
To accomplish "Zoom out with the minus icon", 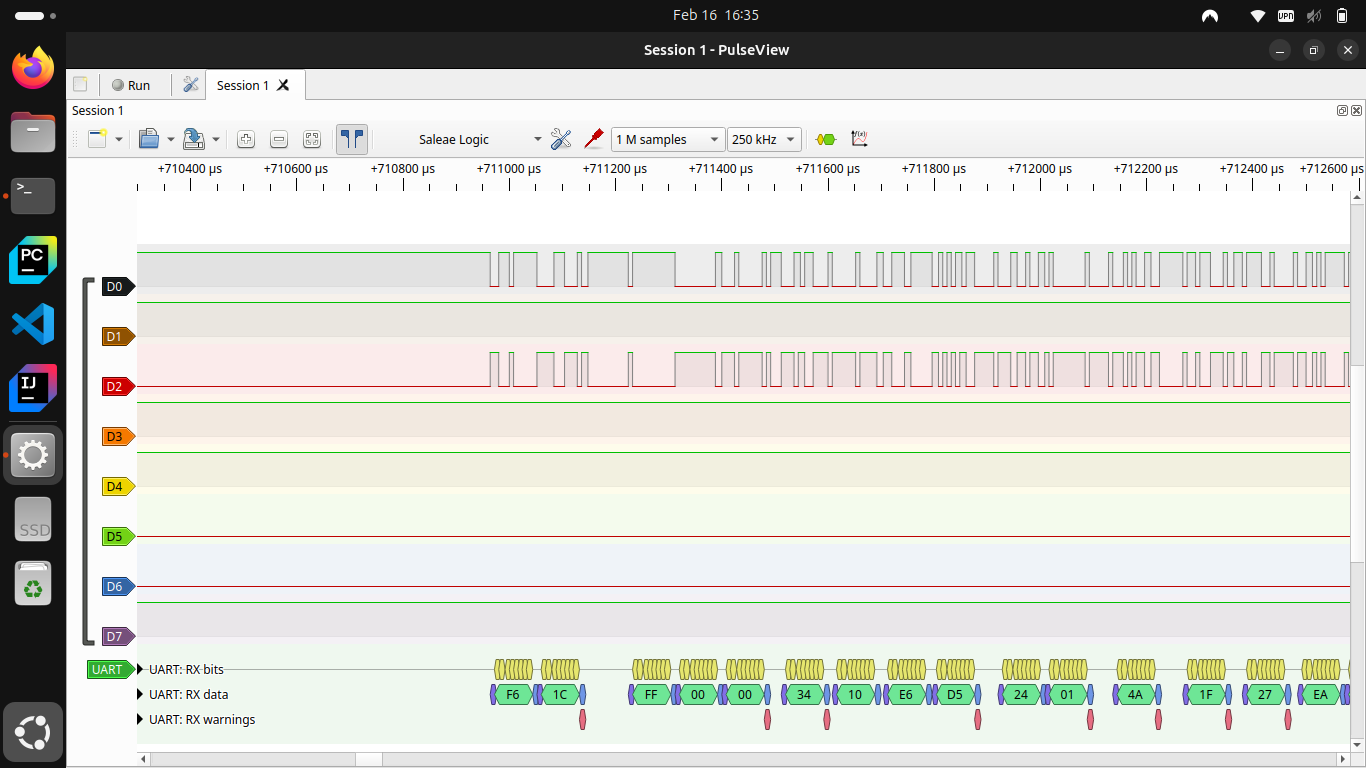I will point(279,139).
